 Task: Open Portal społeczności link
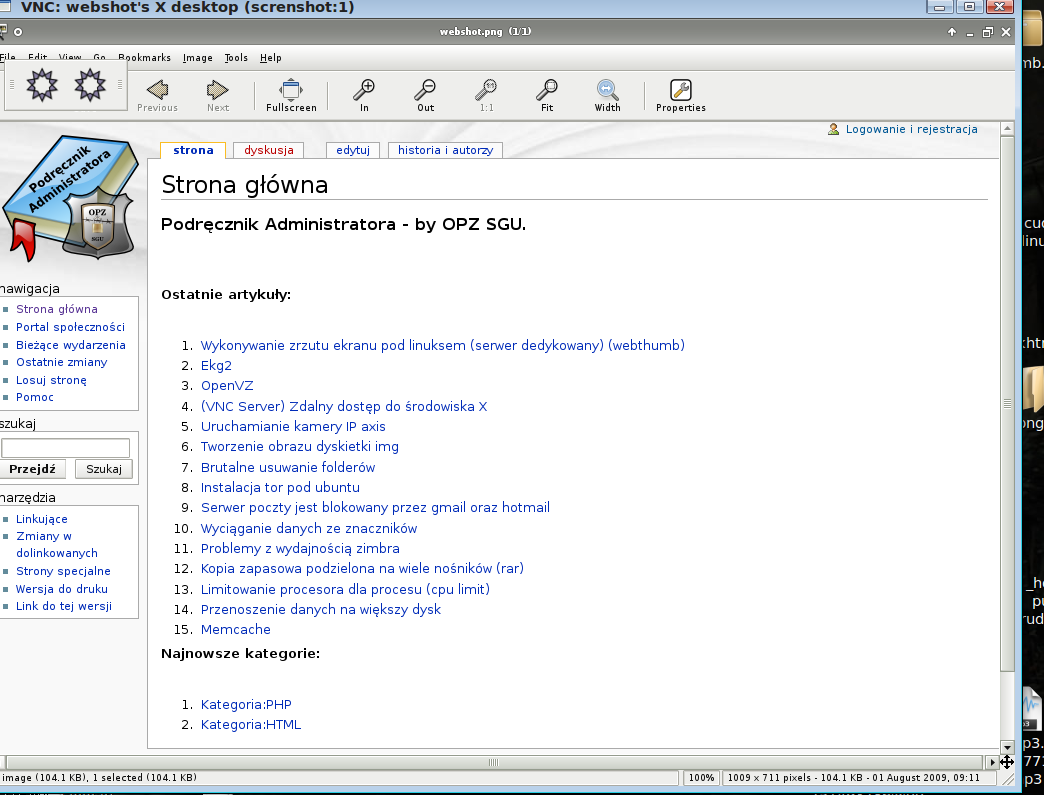tap(70, 327)
